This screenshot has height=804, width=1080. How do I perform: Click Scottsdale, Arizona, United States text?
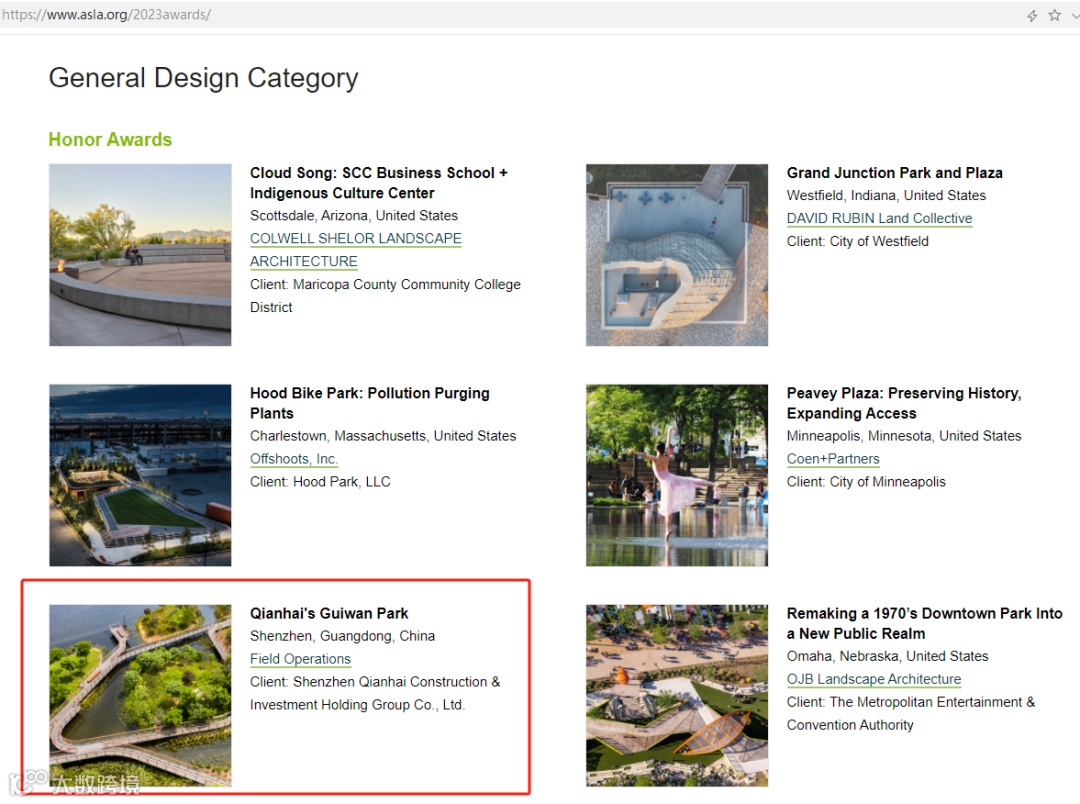point(354,216)
